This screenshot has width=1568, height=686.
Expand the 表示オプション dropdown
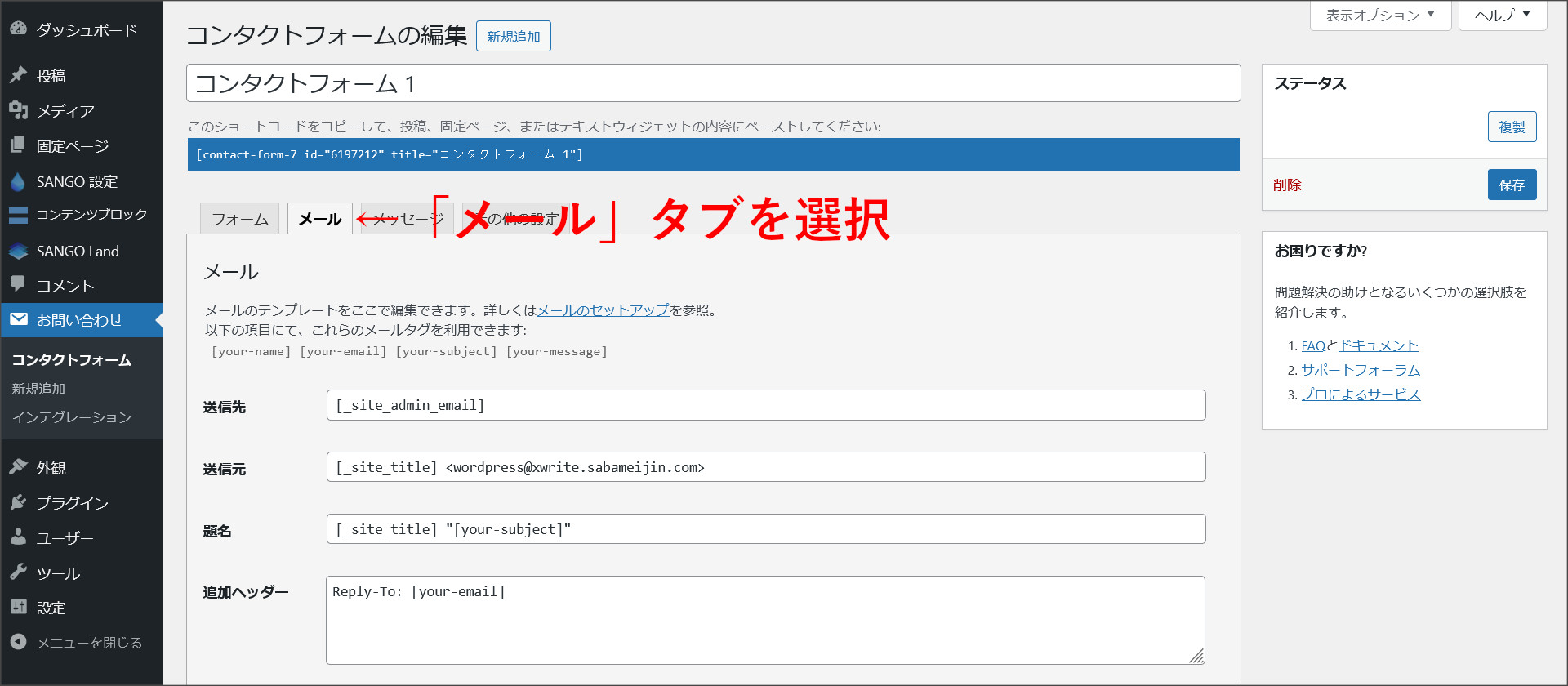point(1380,16)
